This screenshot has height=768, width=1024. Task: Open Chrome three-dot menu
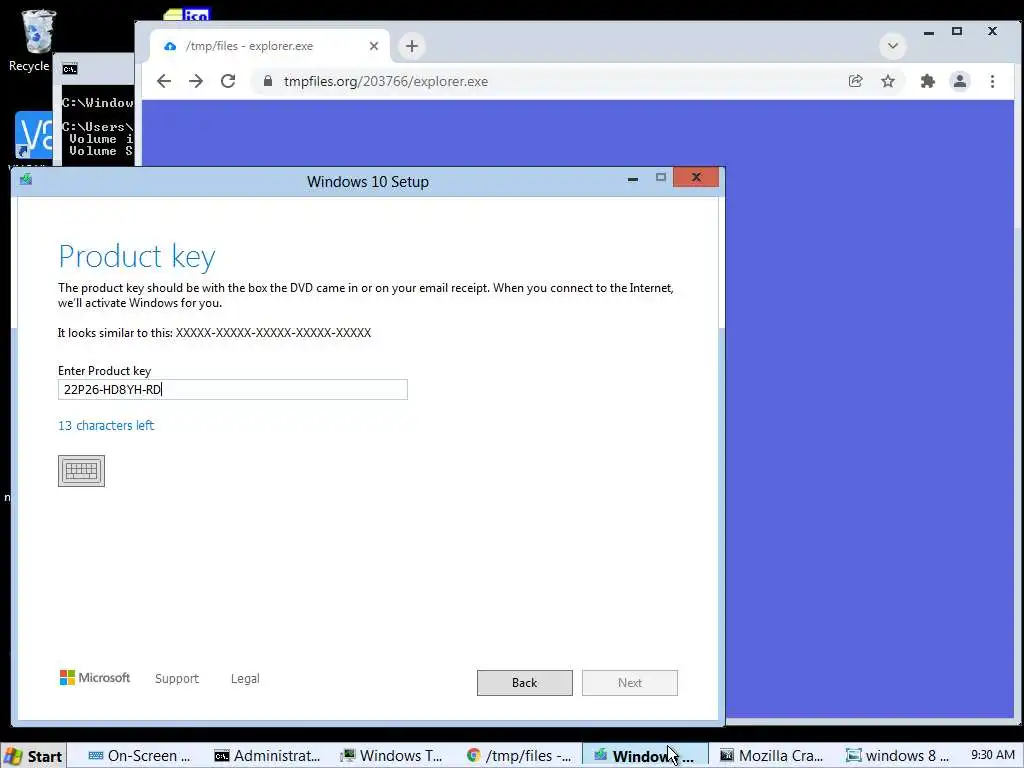[993, 81]
